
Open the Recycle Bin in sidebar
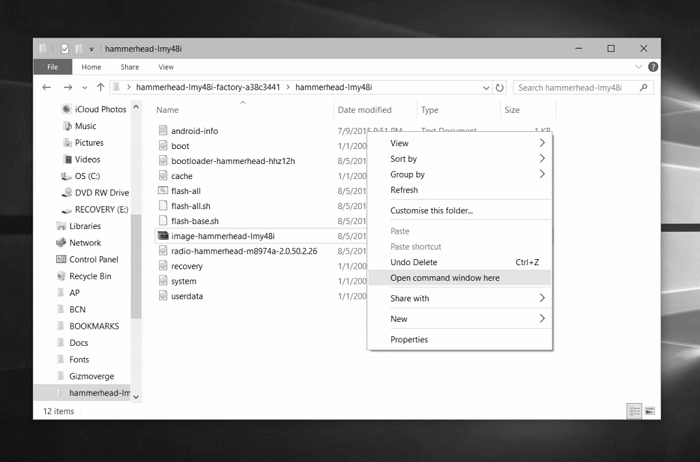tap(90, 276)
